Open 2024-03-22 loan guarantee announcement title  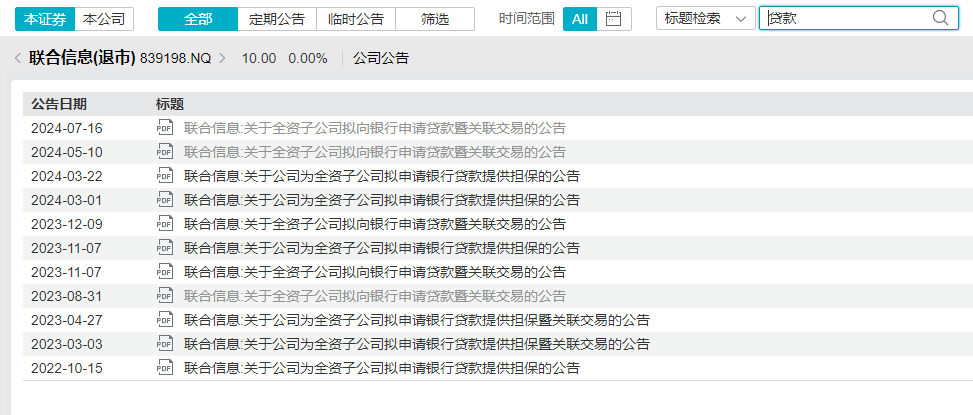tap(382, 176)
